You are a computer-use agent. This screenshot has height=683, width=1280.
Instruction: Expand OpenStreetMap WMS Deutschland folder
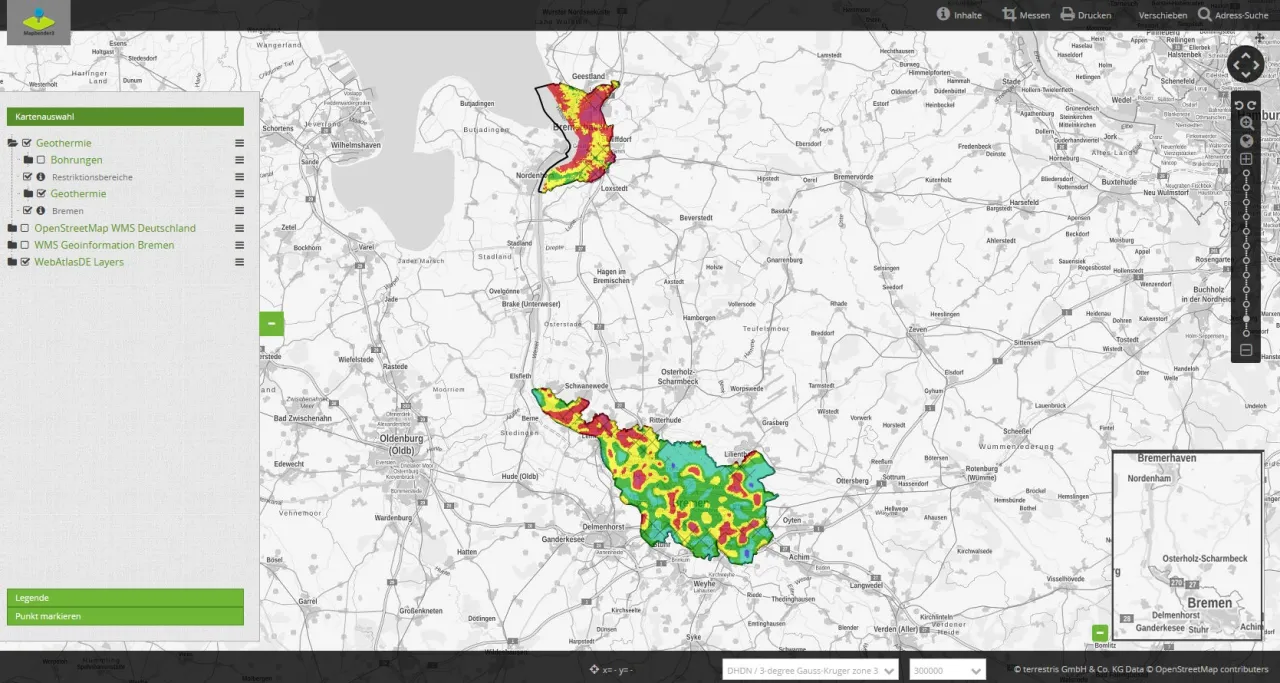point(12,228)
